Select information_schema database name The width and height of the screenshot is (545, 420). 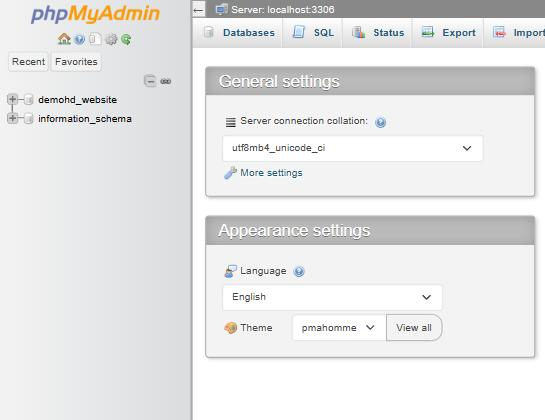pos(85,119)
